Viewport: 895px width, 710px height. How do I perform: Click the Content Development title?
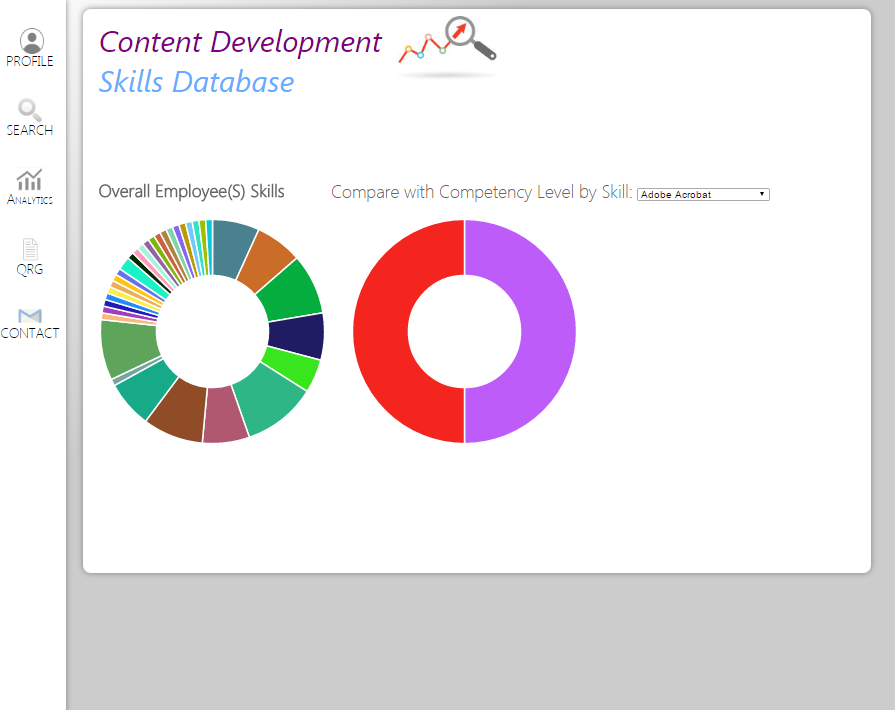click(240, 42)
